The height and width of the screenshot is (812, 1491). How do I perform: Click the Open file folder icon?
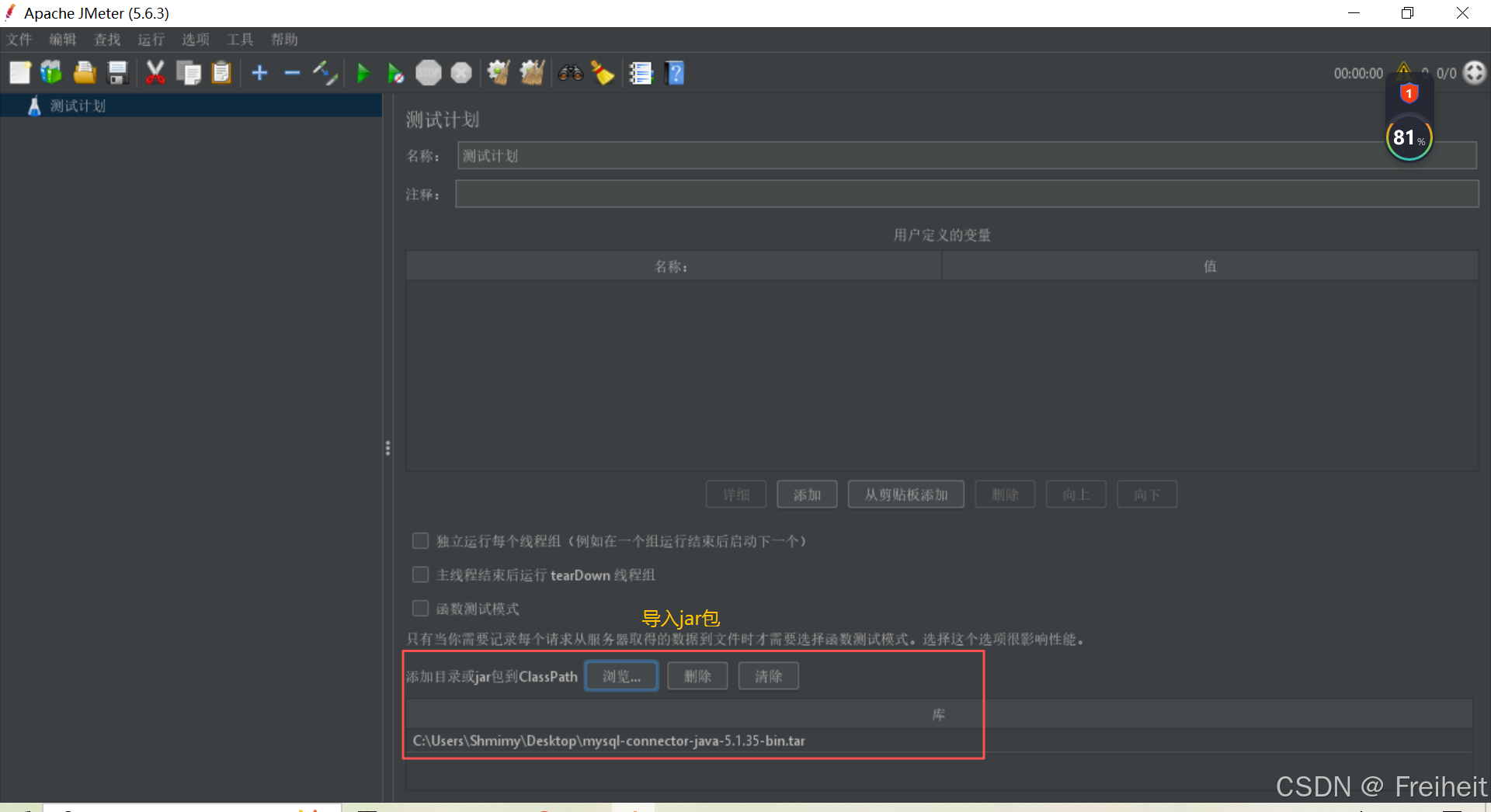85,73
